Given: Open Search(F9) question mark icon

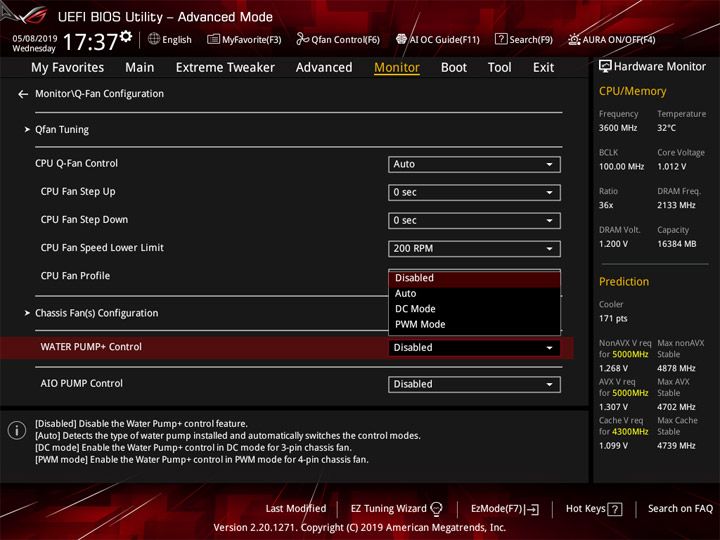Looking at the screenshot, I should 501,39.
